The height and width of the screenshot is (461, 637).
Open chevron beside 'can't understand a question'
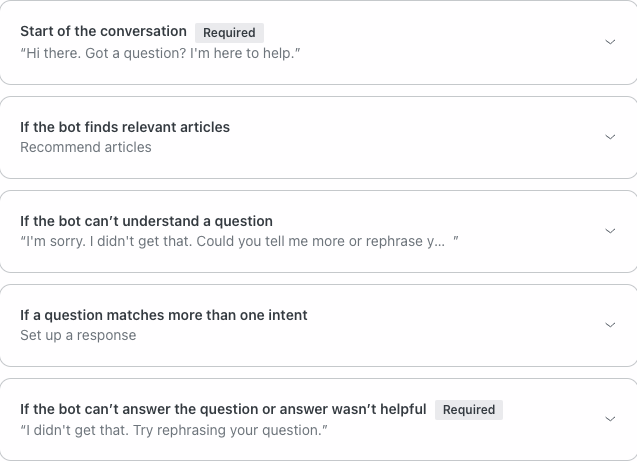[x=610, y=231]
